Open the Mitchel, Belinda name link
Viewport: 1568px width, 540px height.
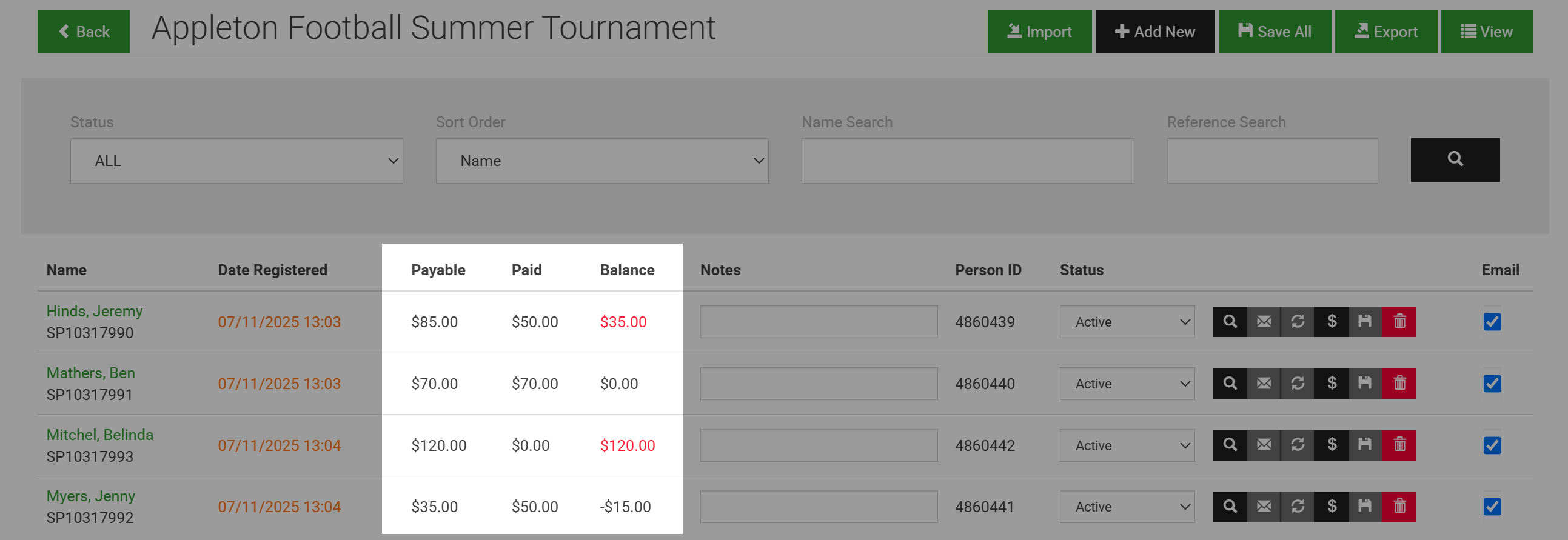100,435
